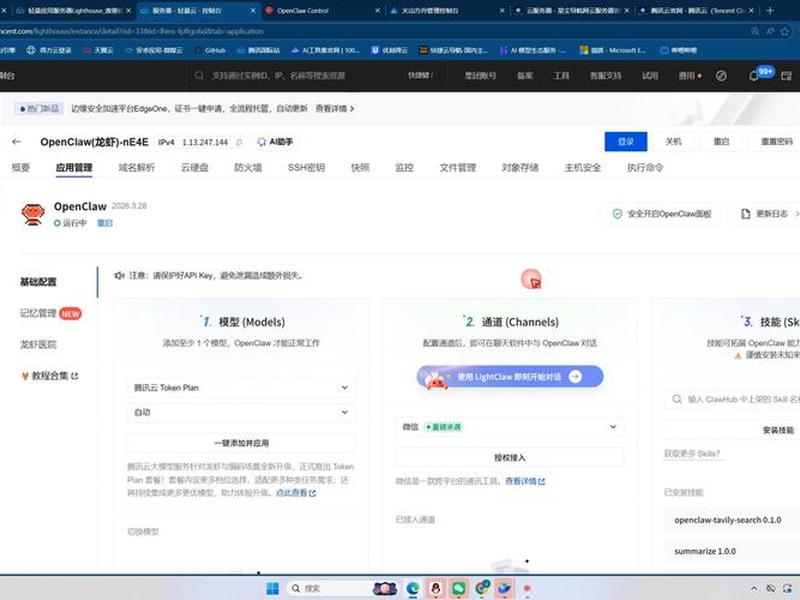Click the 重置密码 button
This screenshot has width=800, height=600.
776,142
